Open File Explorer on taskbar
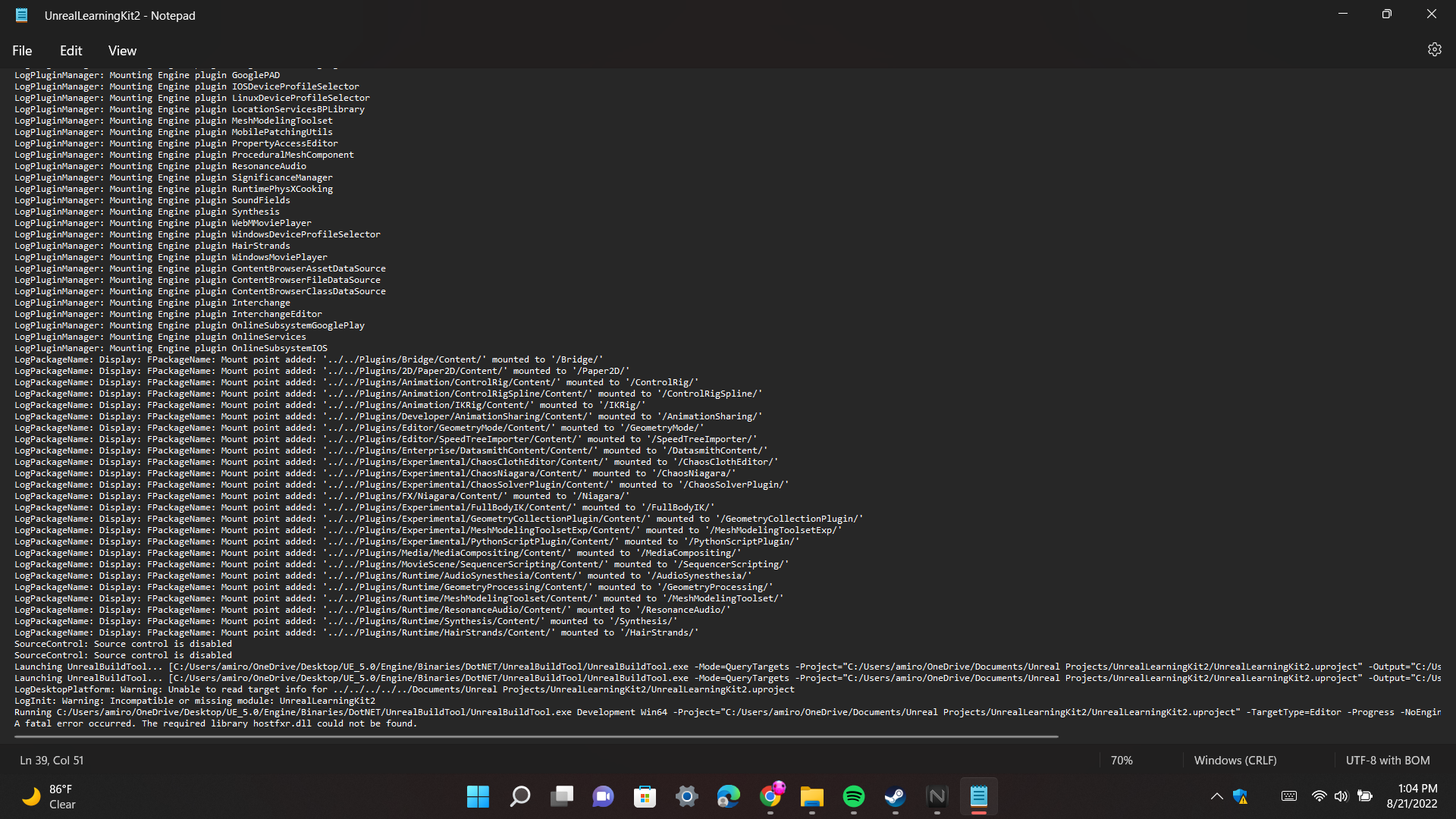Viewport: 1456px width, 819px height. tap(812, 796)
